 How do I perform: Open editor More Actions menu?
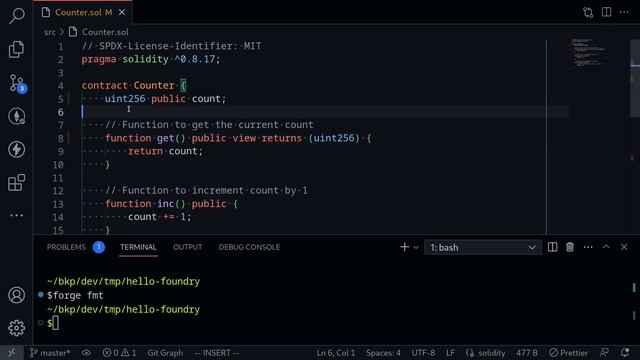tap(624, 12)
